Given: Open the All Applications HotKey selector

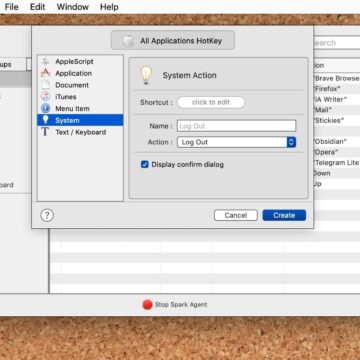Looking at the screenshot, I should (173, 41).
